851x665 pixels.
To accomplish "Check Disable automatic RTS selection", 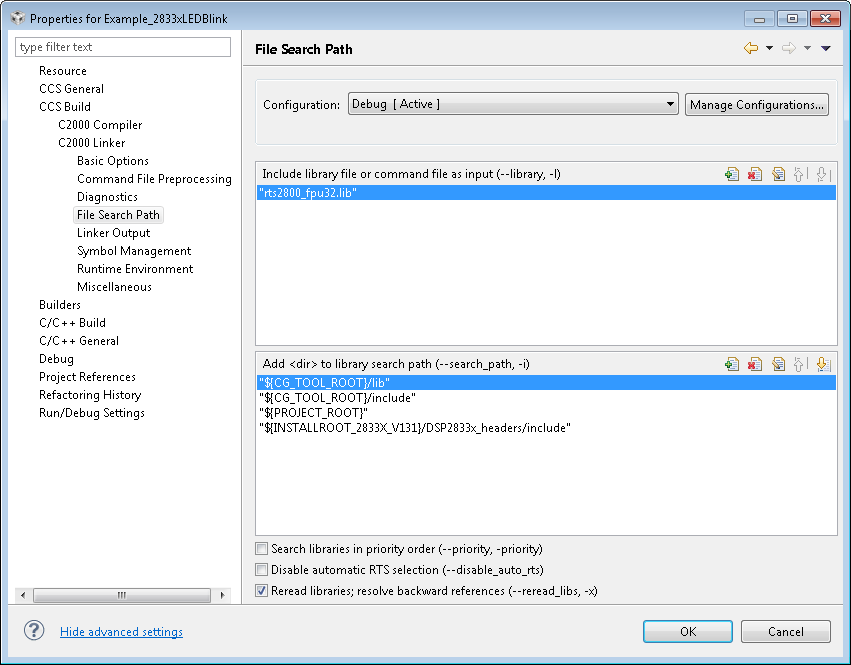I will click(262, 570).
